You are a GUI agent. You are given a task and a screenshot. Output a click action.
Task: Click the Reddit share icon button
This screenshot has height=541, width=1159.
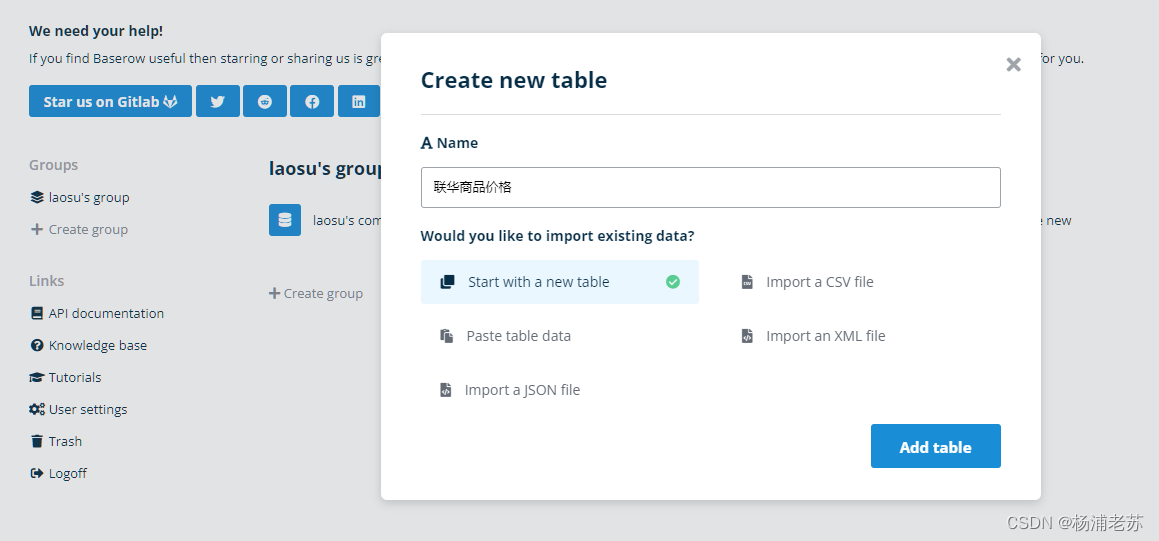click(x=265, y=101)
